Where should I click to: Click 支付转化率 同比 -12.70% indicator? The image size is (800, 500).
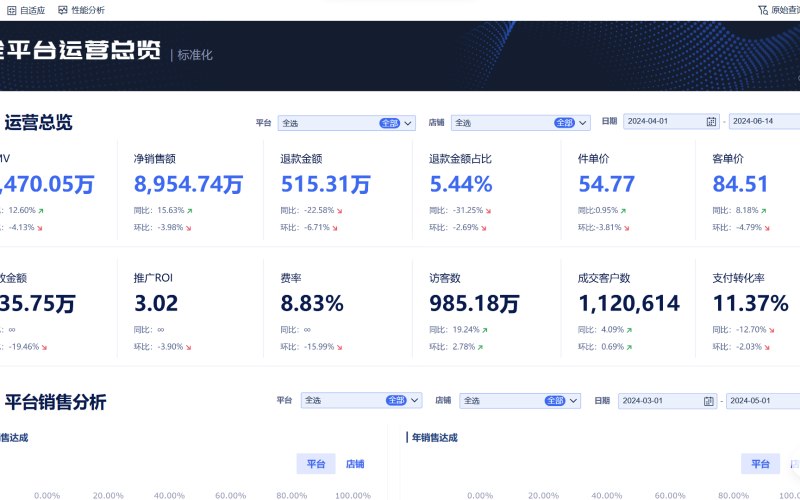tap(743, 330)
